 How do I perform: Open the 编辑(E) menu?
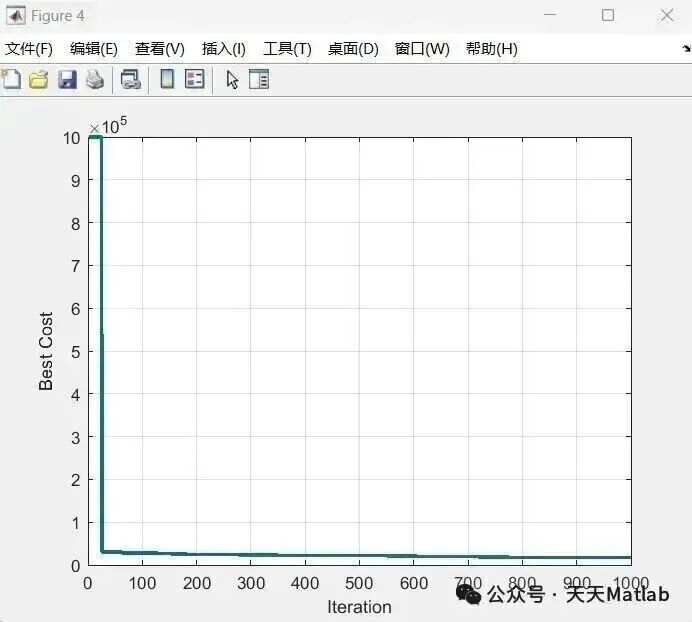point(94,49)
